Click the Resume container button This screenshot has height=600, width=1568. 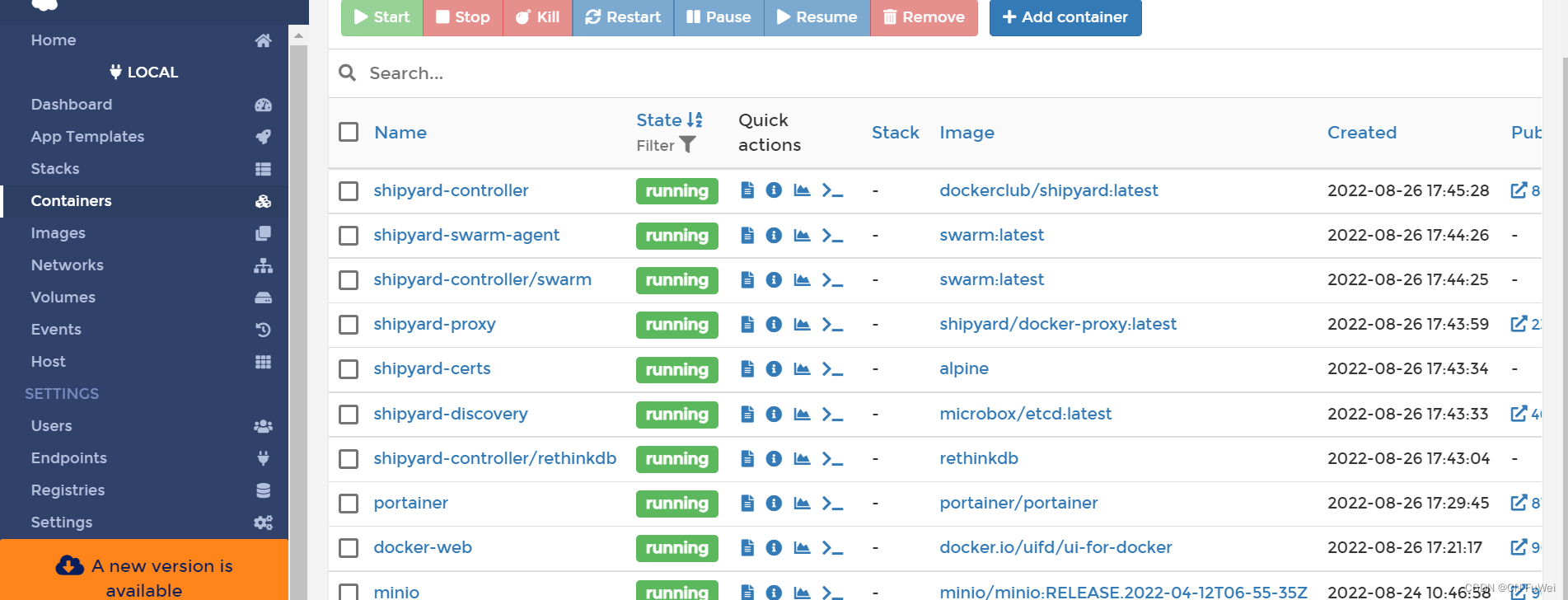(817, 17)
